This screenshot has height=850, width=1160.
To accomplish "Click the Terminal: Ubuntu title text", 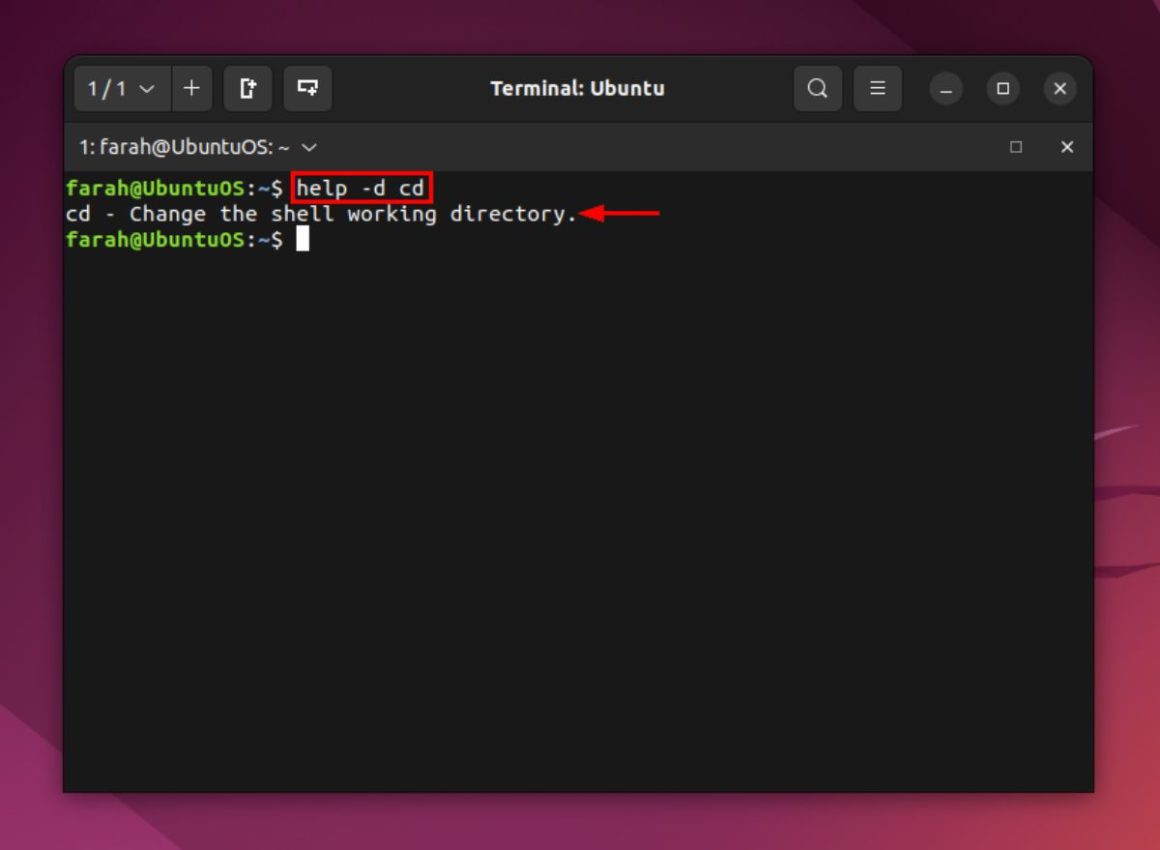I will click(577, 88).
